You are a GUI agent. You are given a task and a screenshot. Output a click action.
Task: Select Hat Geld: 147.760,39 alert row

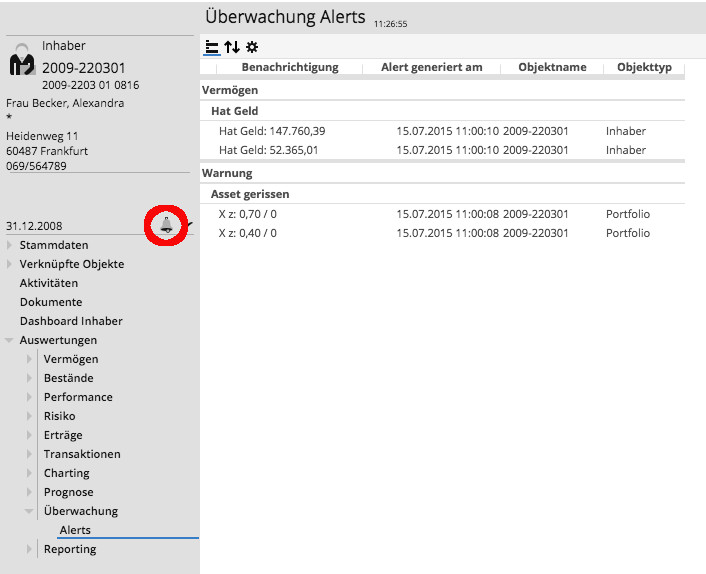(272, 131)
